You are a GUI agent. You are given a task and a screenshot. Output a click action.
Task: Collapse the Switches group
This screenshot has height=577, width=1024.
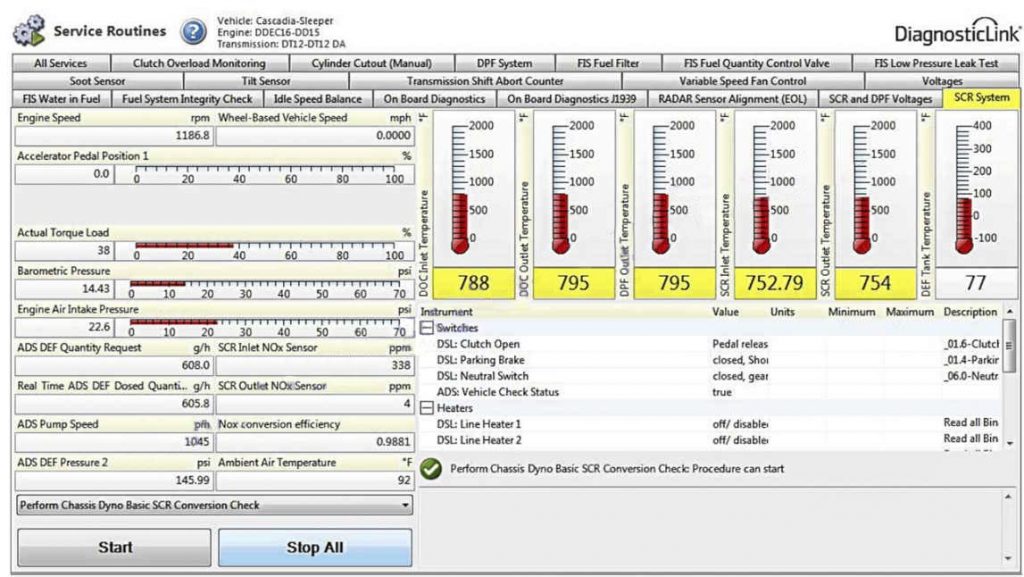pyautogui.click(x=426, y=327)
